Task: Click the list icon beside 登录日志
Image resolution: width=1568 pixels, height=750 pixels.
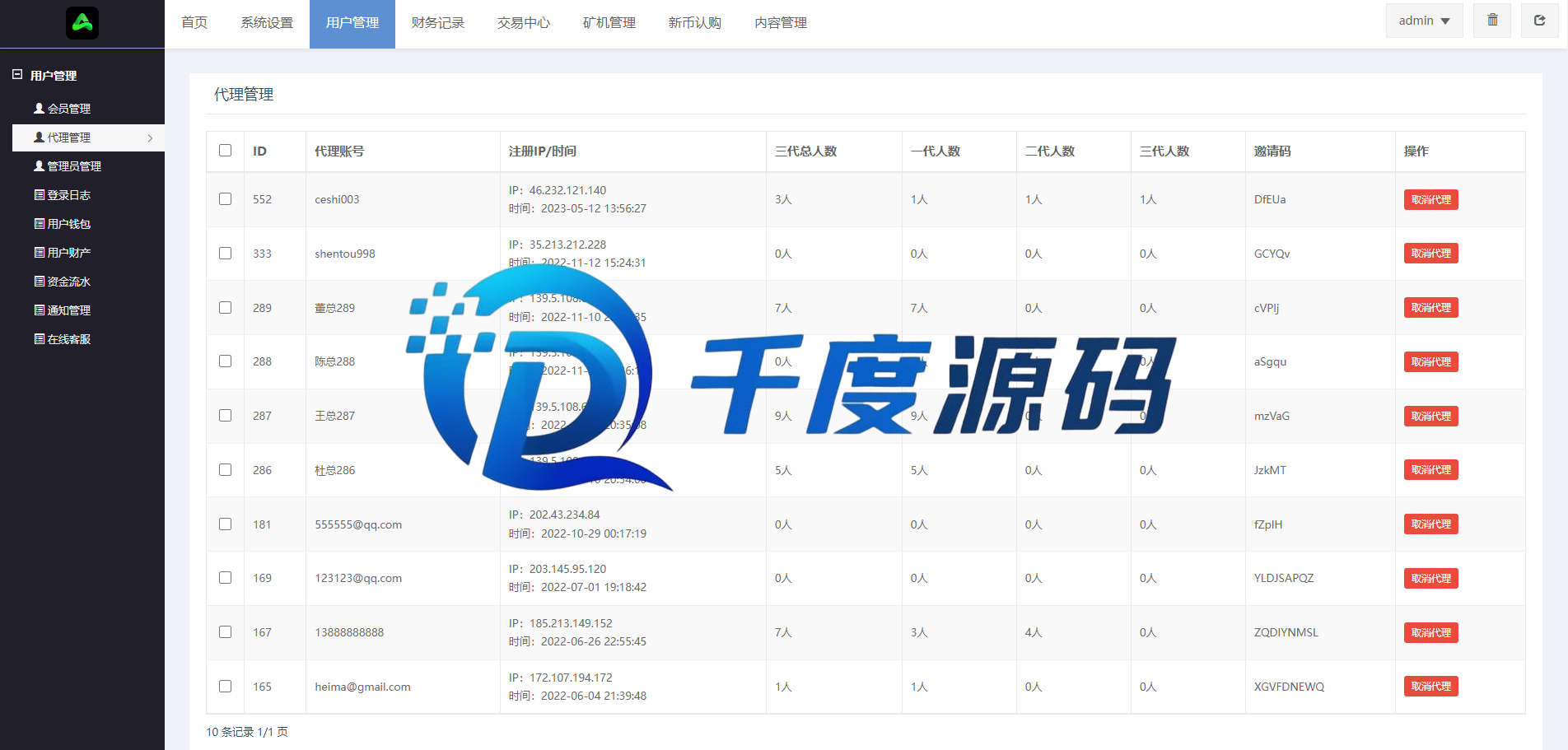Action: coord(40,195)
